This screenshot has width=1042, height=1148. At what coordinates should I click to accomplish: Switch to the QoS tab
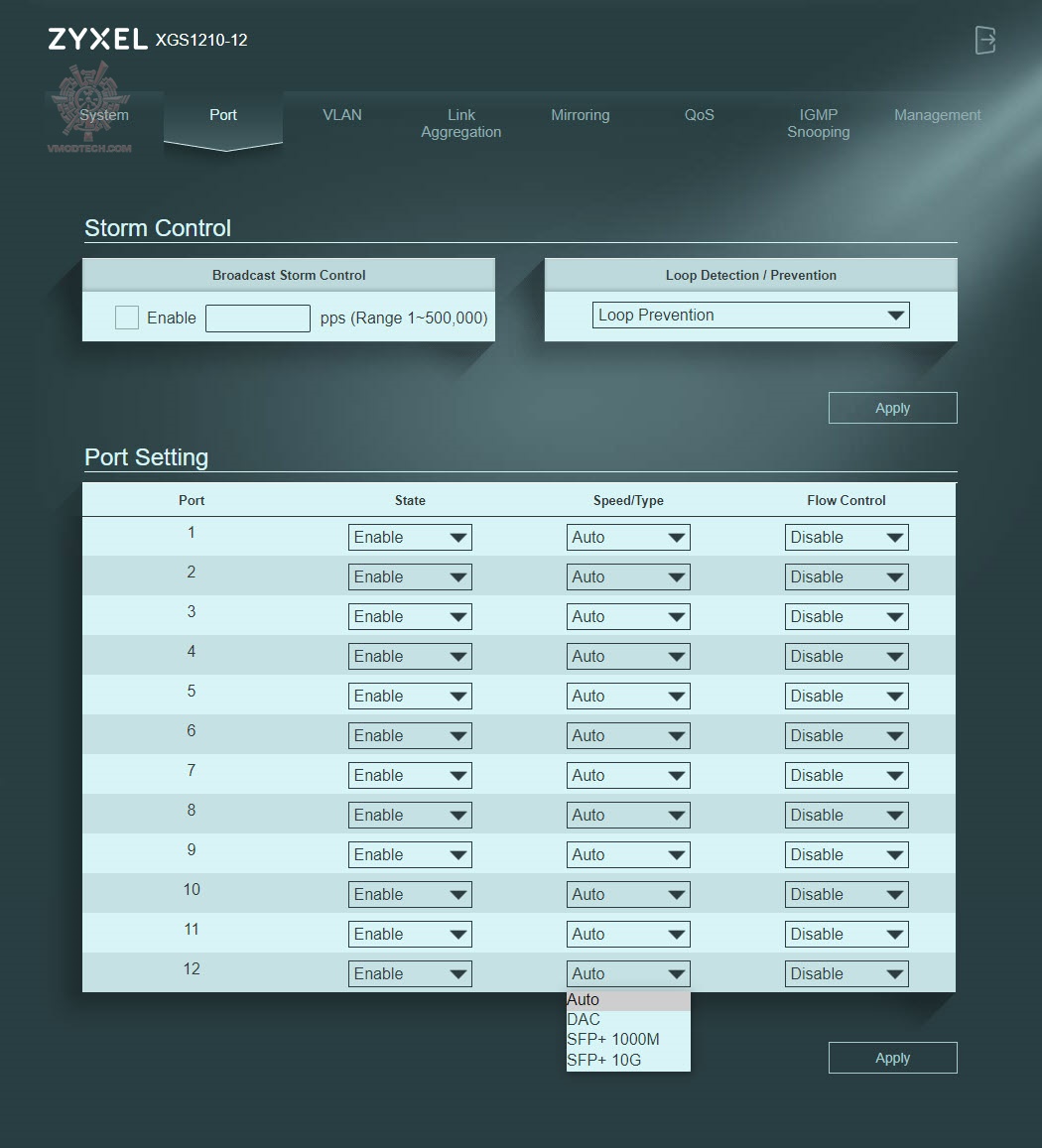point(700,115)
